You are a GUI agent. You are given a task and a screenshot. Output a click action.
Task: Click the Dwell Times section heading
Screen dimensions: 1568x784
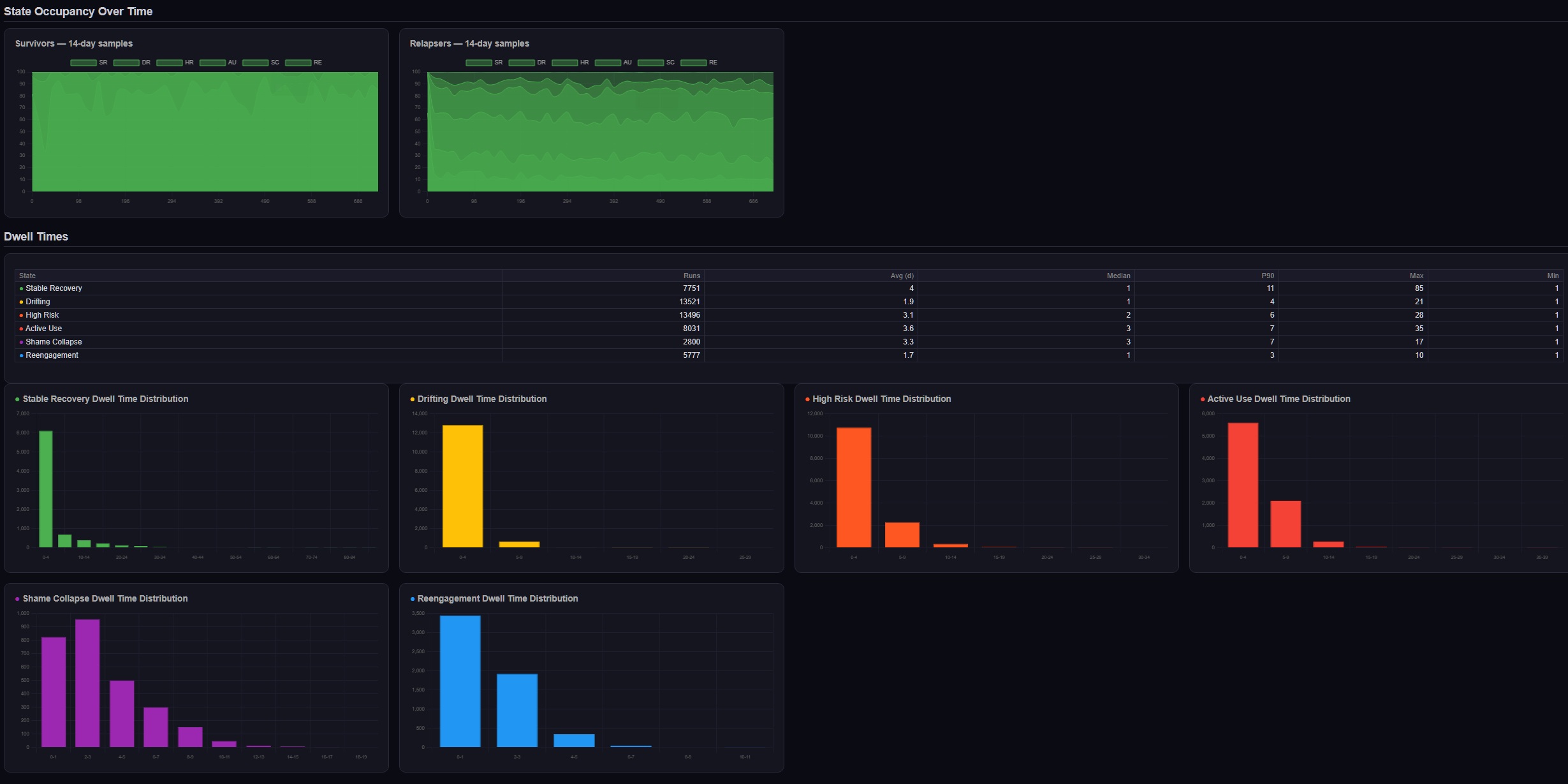click(x=36, y=237)
